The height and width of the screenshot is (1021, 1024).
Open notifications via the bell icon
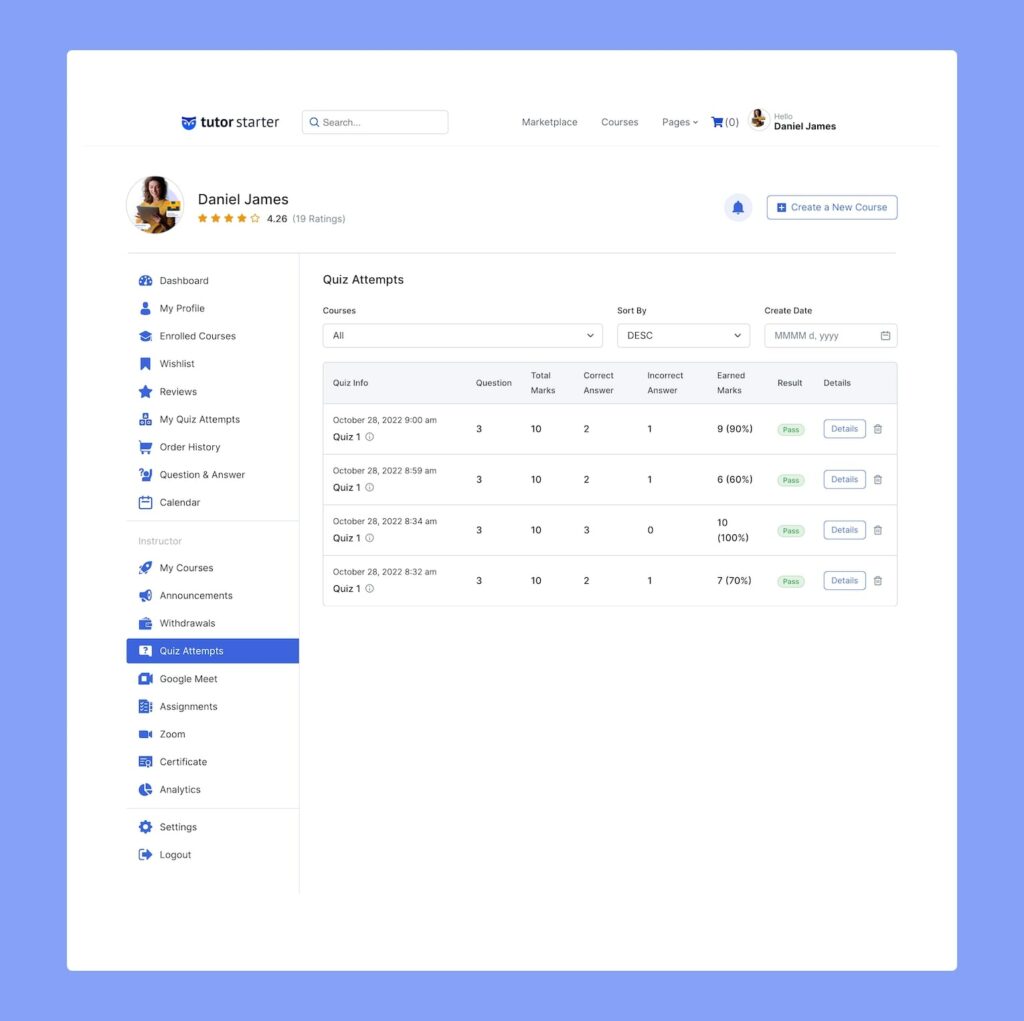click(737, 207)
